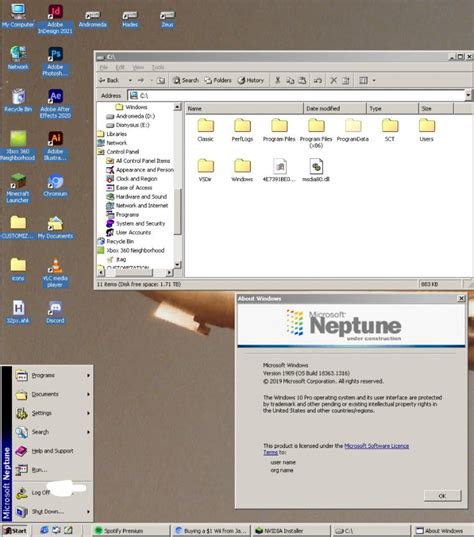Select the msdia80.dll file
474x537 pixels.
tap(316, 170)
